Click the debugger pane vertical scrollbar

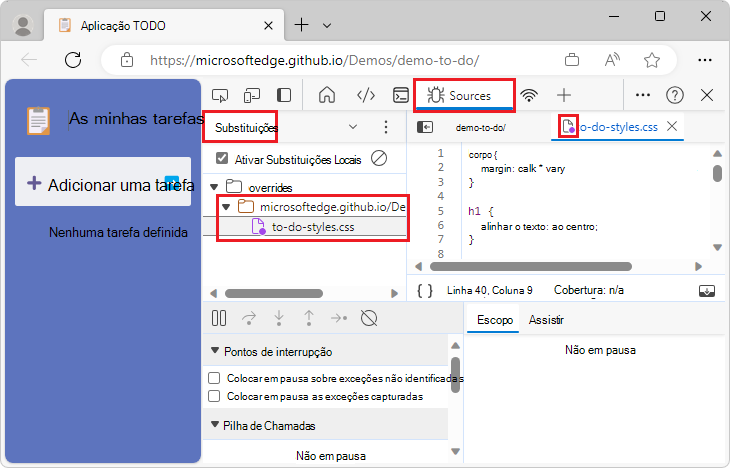click(455, 375)
